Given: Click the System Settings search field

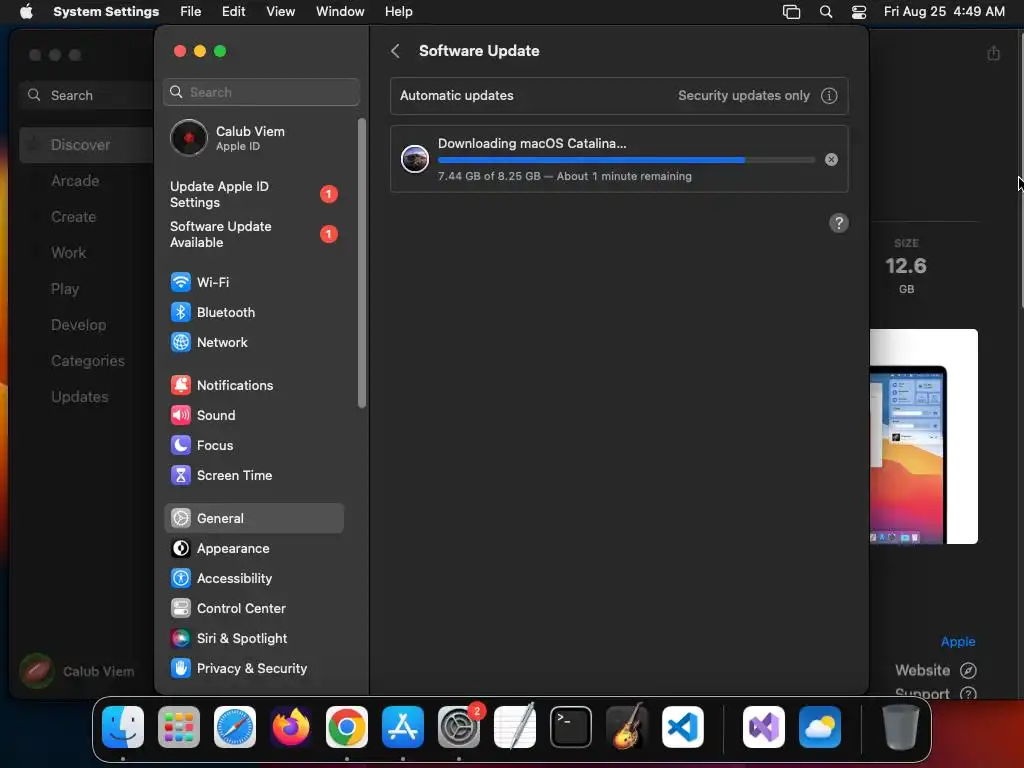Looking at the screenshot, I should (261, 92).
